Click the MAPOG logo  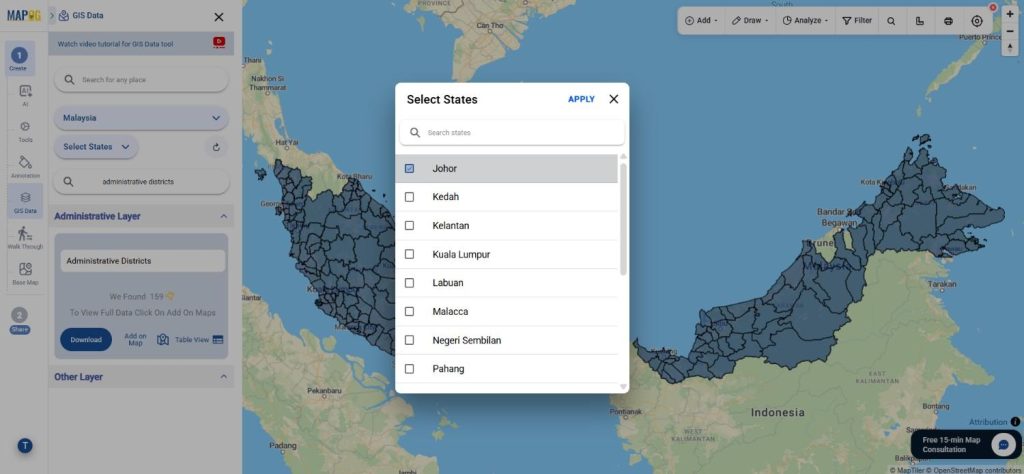(x=24, y=16)
